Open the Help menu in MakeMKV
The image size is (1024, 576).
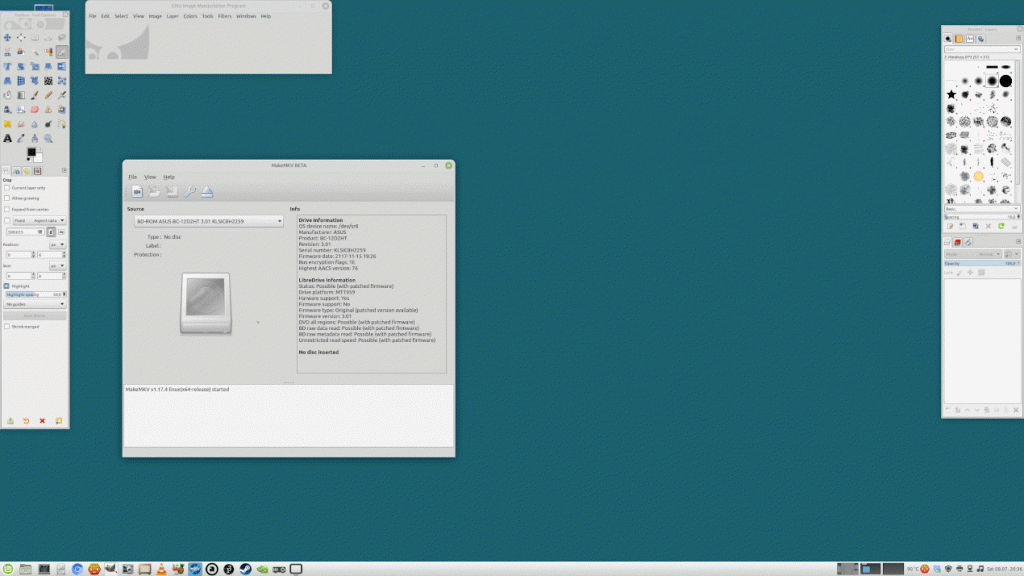pyautogui.click(x=169, y=177)
